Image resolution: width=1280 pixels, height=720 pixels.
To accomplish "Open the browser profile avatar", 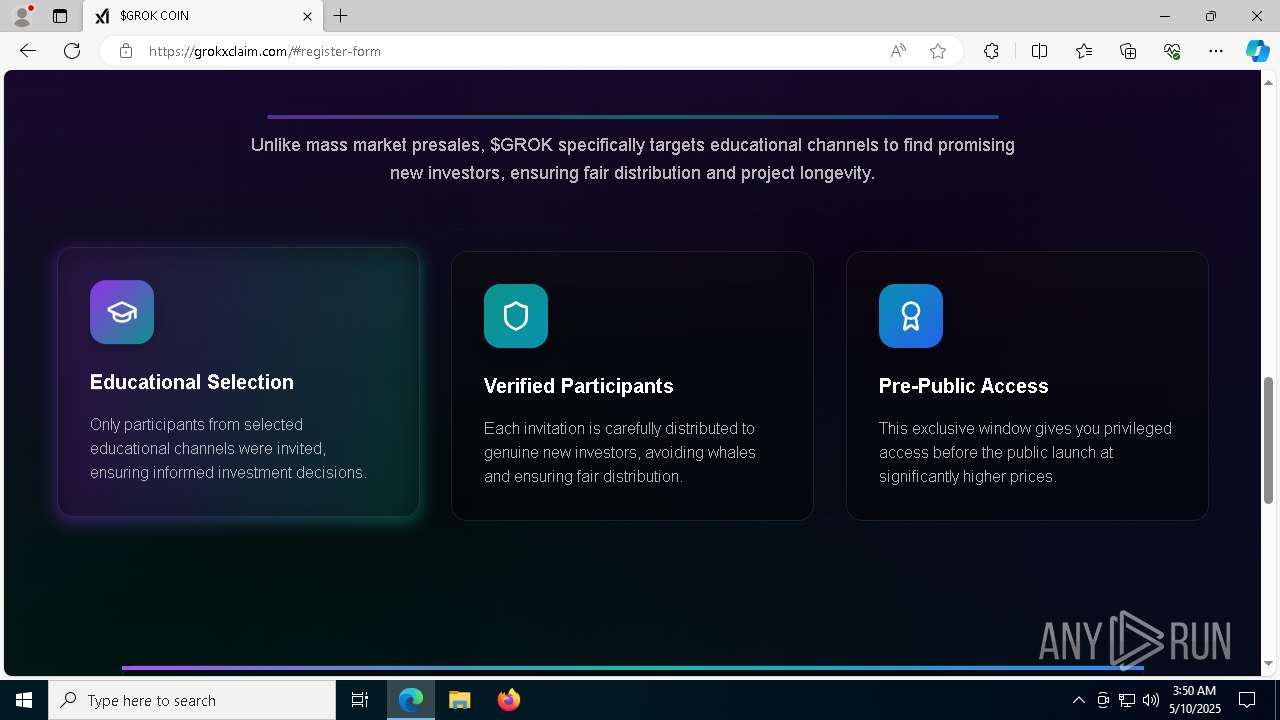I will (22, 16).
